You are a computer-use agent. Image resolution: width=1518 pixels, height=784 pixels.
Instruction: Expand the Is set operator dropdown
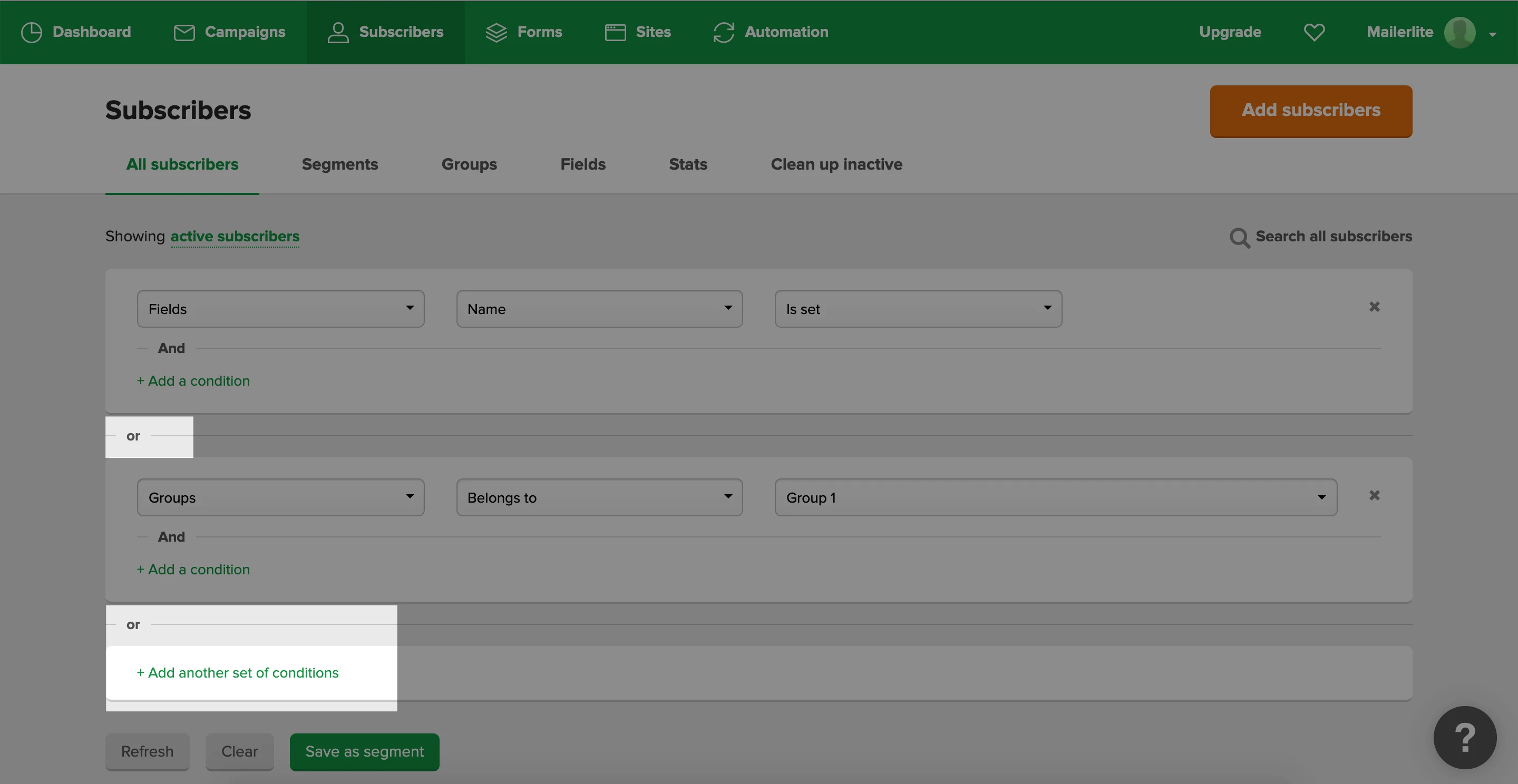pyautogui.click(x=918, y=309)
